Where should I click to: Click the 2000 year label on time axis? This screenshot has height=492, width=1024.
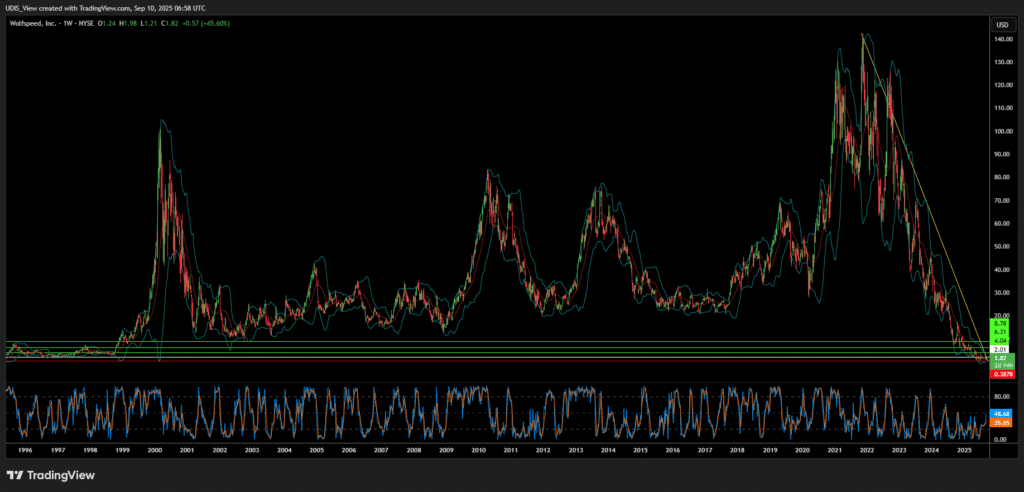[155, 451]
